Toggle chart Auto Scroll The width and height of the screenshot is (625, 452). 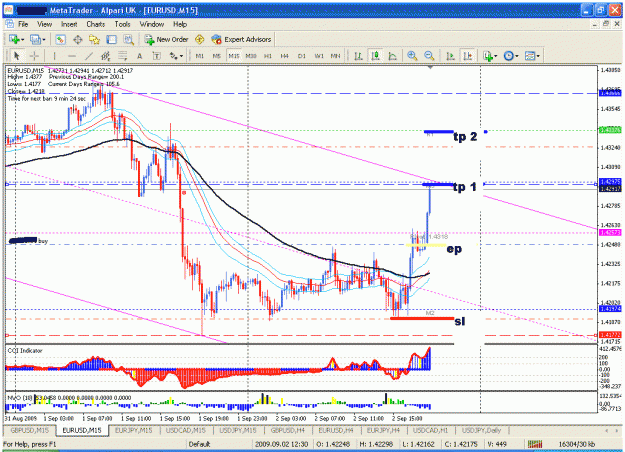click(x=450, y=56)
